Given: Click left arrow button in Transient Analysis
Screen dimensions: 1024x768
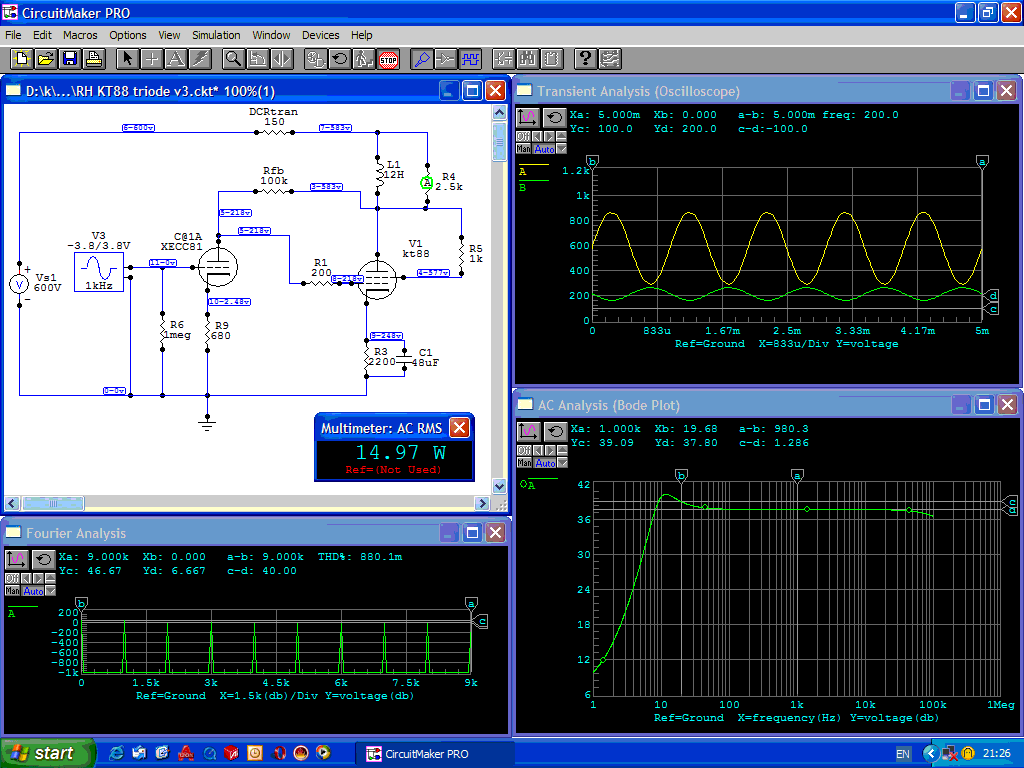Looking at the screenshot, I should 537,136.
